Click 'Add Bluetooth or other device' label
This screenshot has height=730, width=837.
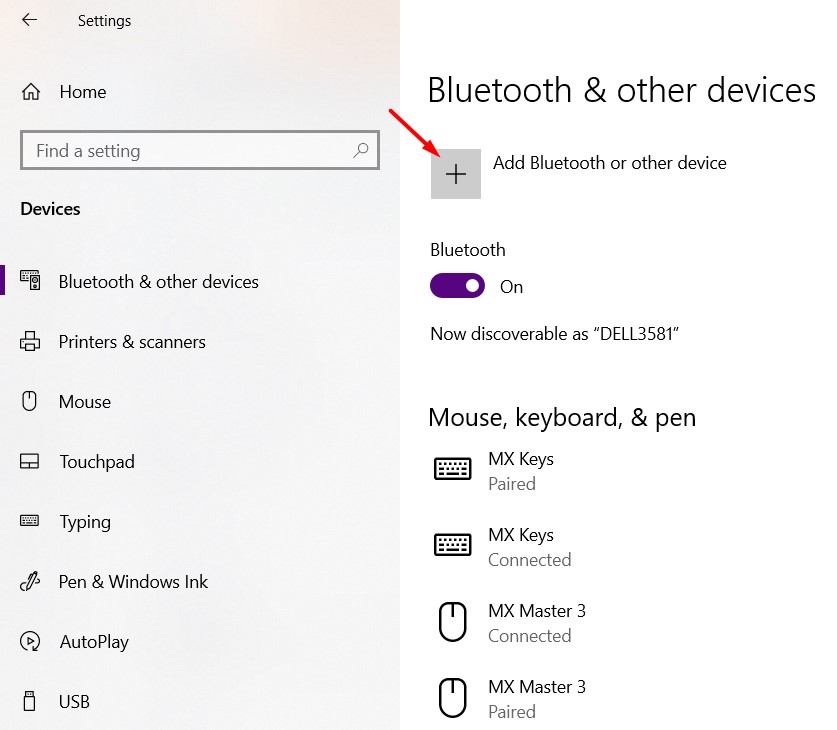coord(609,163)
